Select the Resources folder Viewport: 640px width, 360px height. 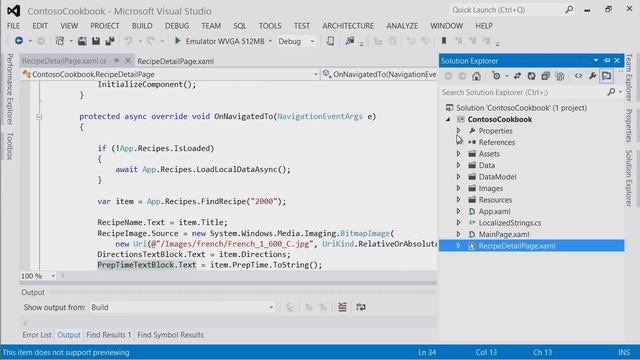coord(495,200)
